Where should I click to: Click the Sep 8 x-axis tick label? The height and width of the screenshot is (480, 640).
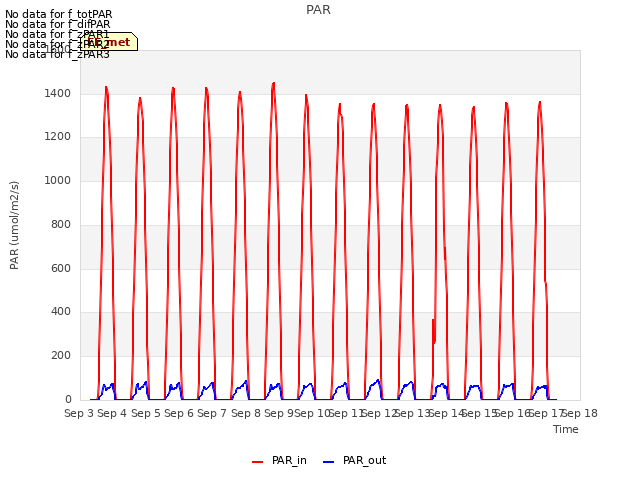tap(246, 413)
